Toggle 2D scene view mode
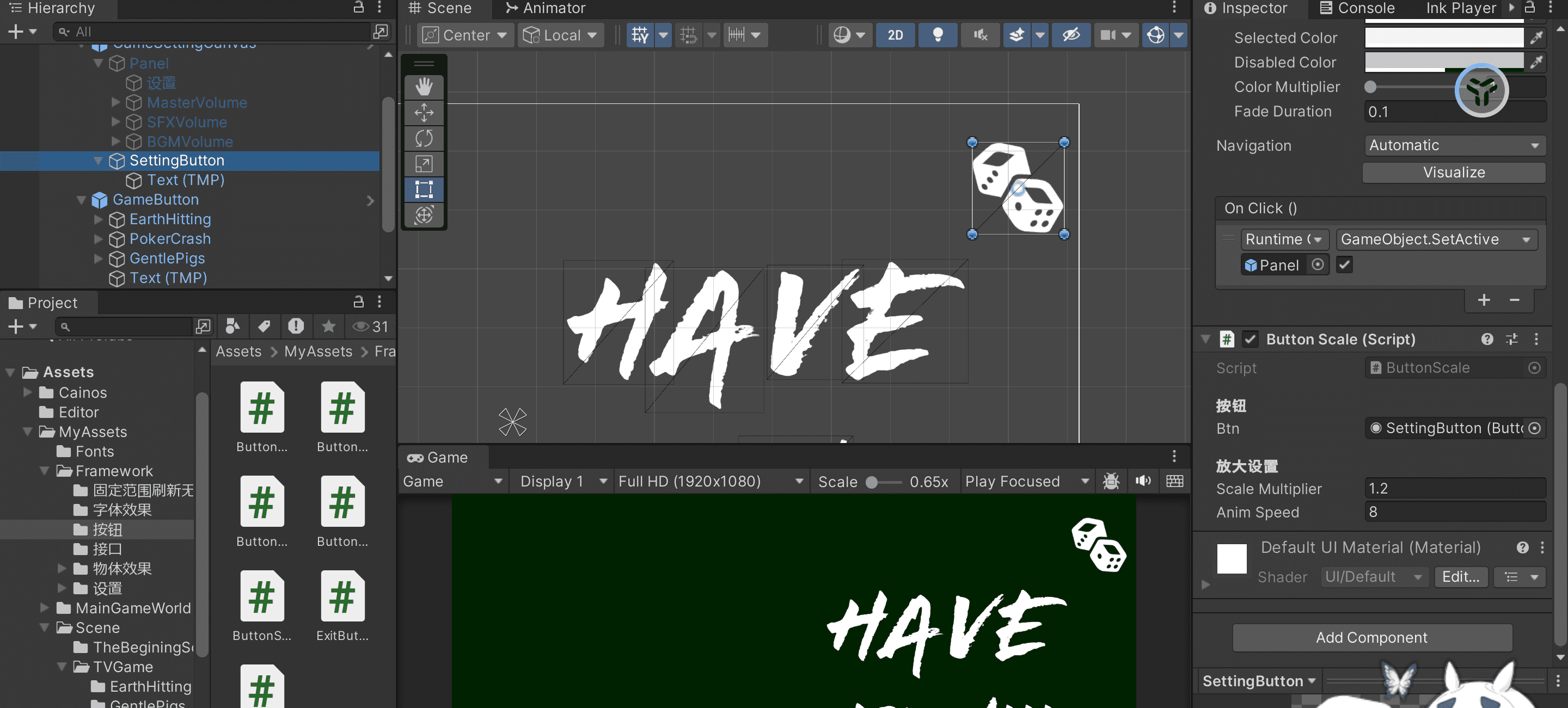This screenshot has height=708, width=1568. 895,35
